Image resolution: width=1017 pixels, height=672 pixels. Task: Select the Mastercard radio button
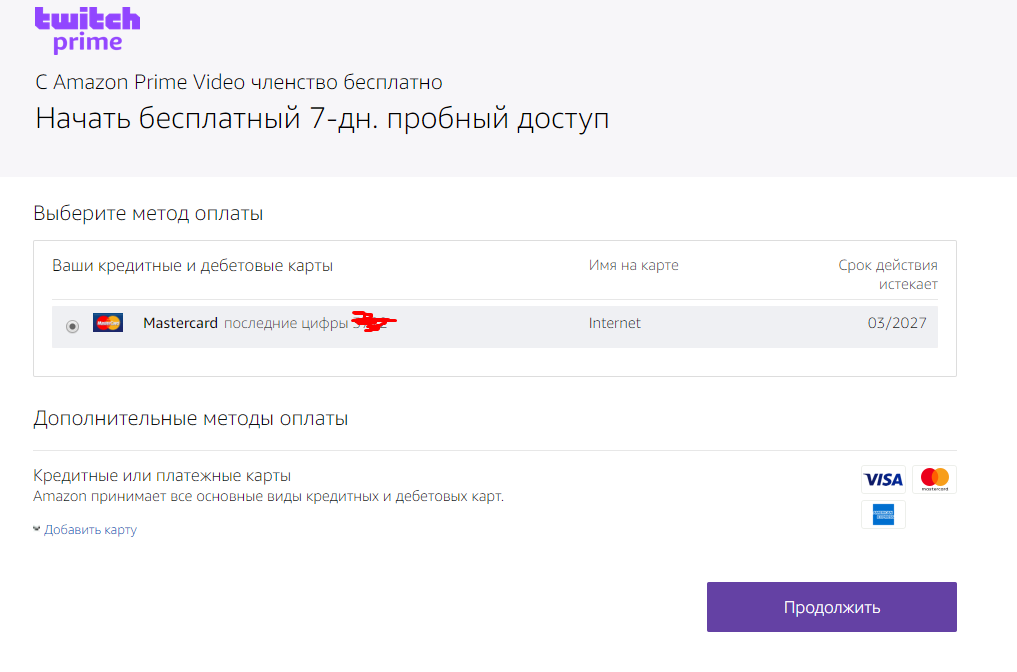tap(73, 326)
